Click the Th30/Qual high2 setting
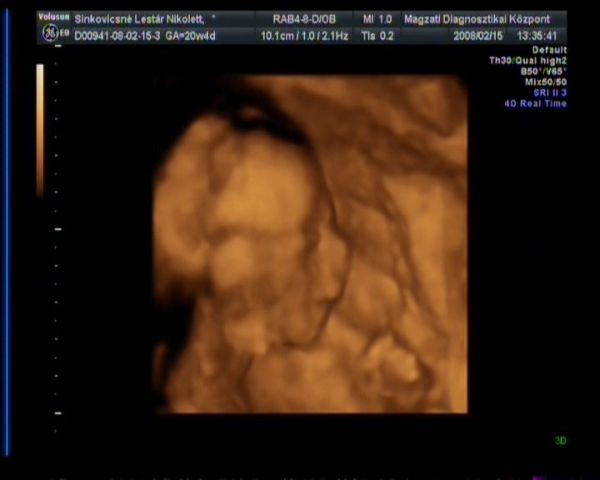Viewport: 600px width, 480px height. coord(527,60)
